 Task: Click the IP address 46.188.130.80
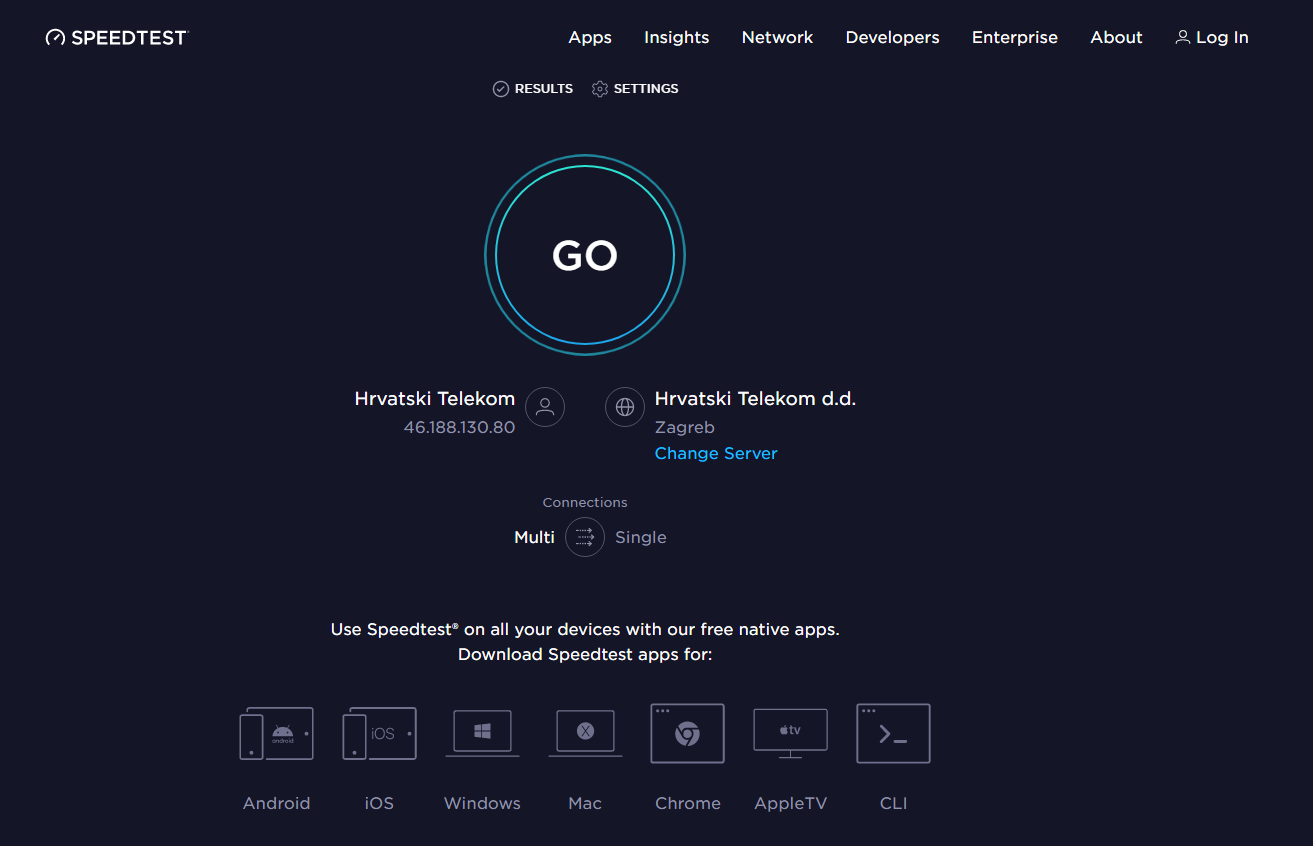pos(459,427)
